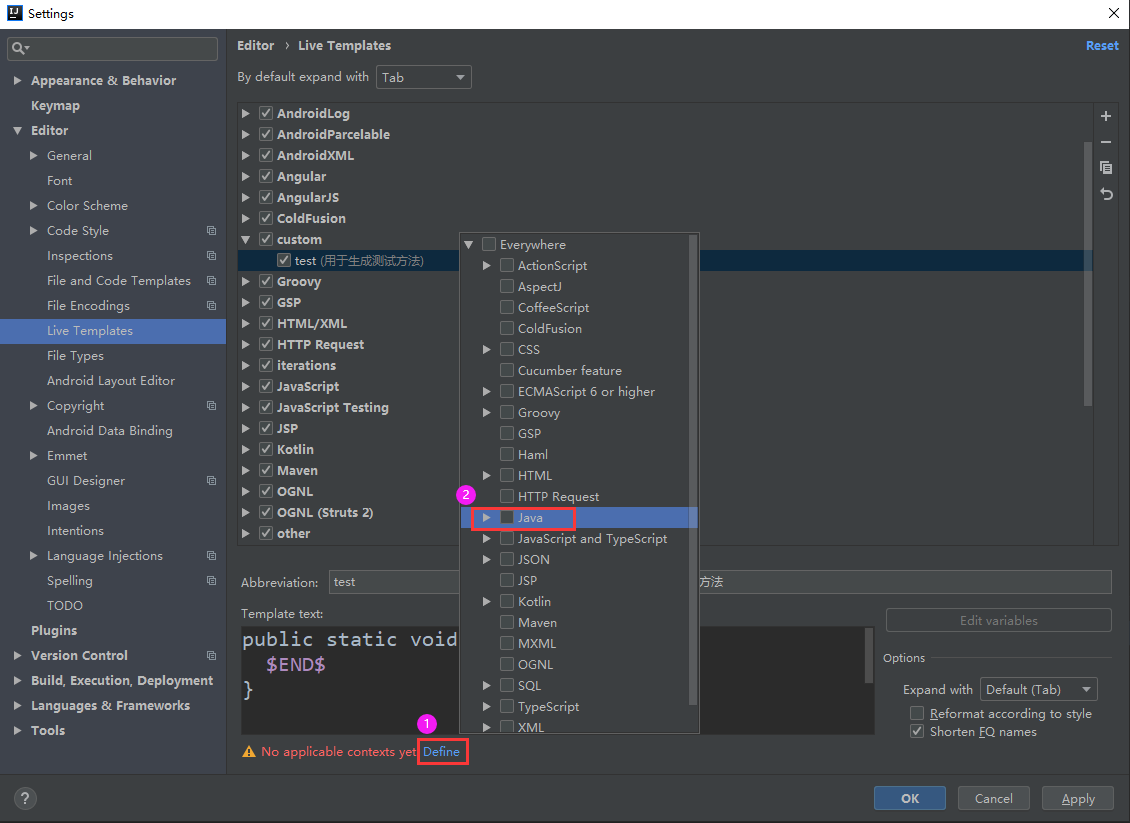Click the warning triangle icon near contexts message
The image size is (1130, 823).
(x=249, y=752)
